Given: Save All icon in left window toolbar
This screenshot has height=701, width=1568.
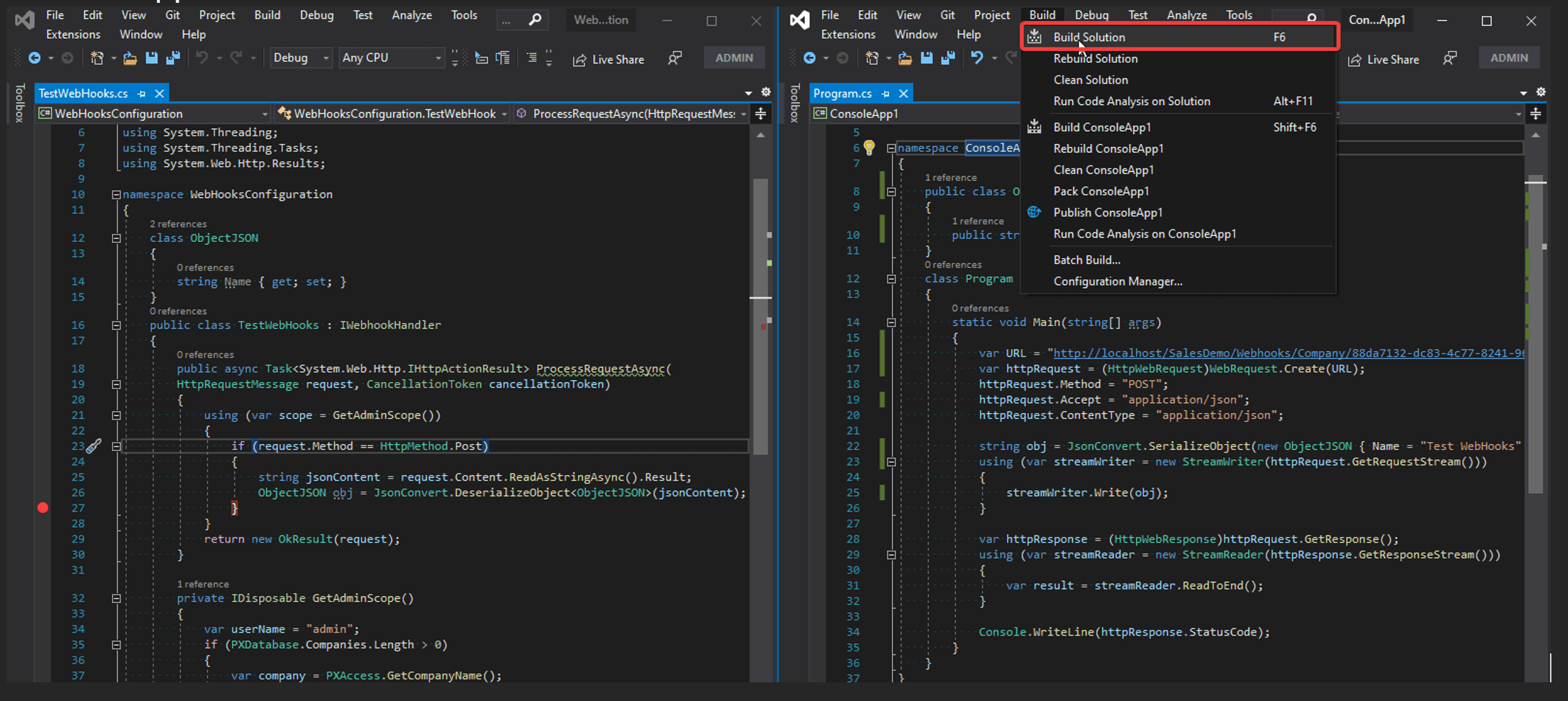Looking at the screenshot, I should [173, 58].
